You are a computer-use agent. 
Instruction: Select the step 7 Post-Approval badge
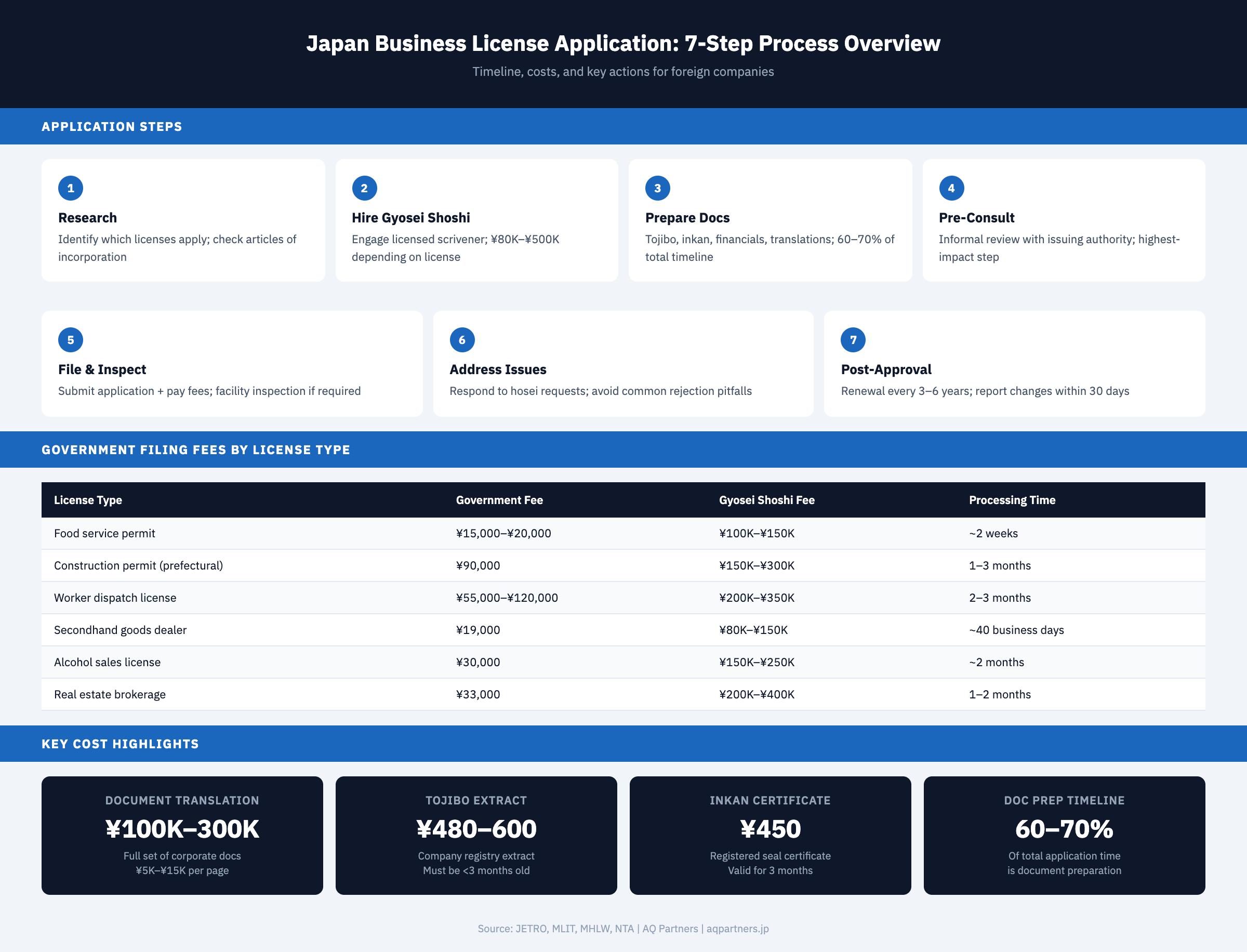[x=853, y=339]
